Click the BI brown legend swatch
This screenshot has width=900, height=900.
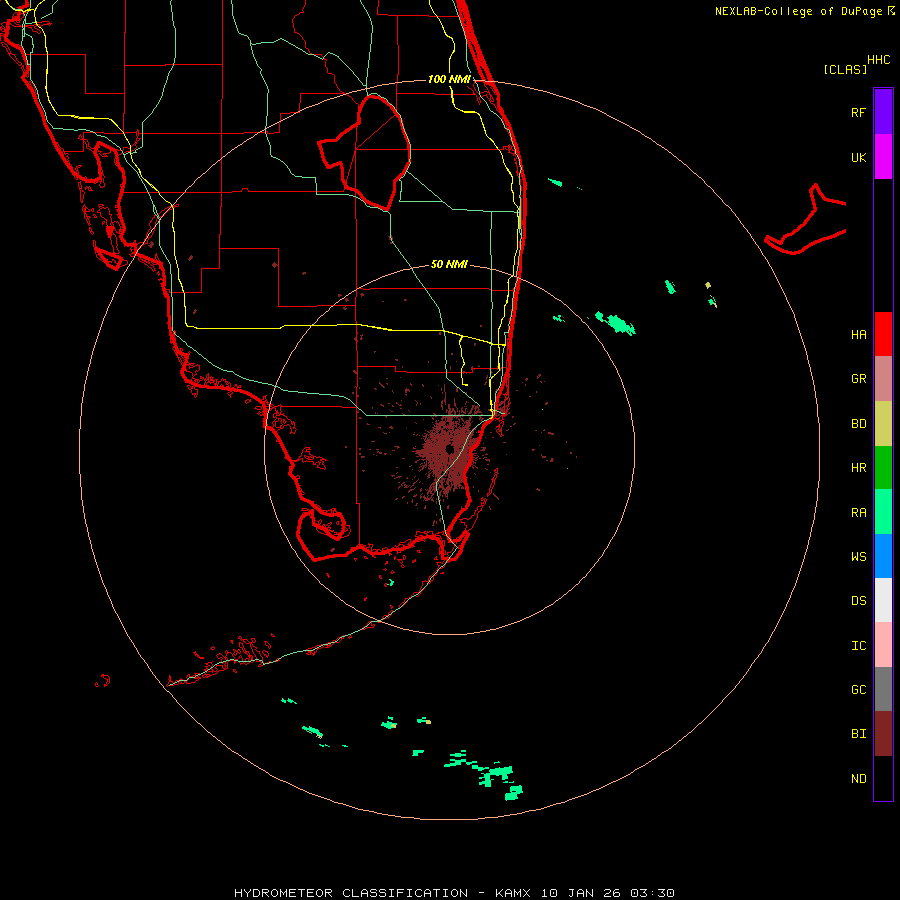pos(883,734)
